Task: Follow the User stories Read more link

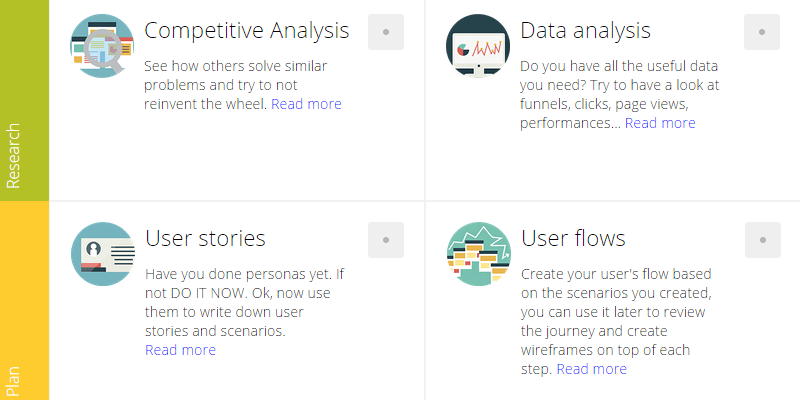Action: pyautogui.click(x=180, y=350)
